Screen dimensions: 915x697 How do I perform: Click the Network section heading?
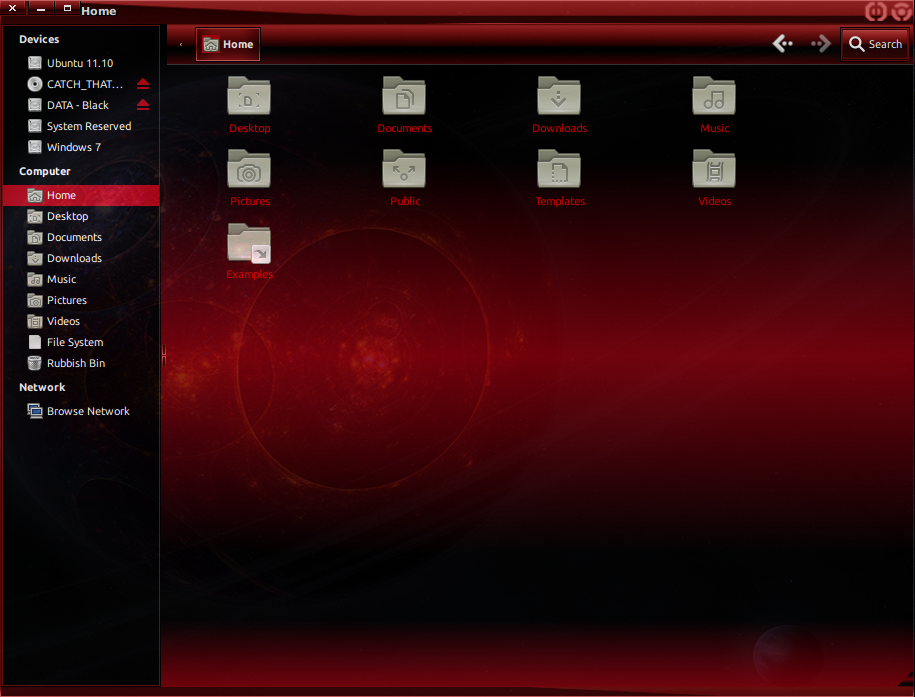tap(42, 387)
